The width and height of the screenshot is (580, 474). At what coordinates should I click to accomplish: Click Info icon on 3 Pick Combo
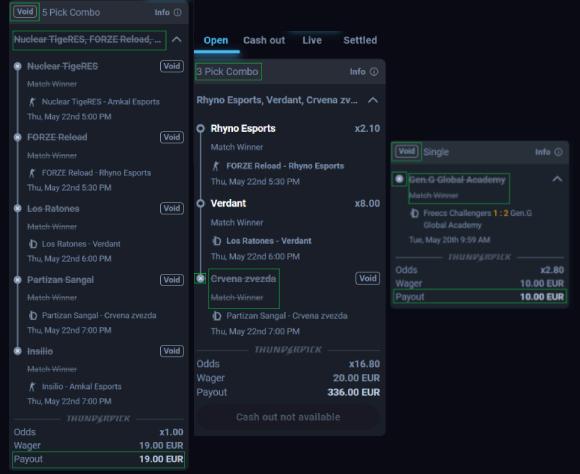coord(374,72)
